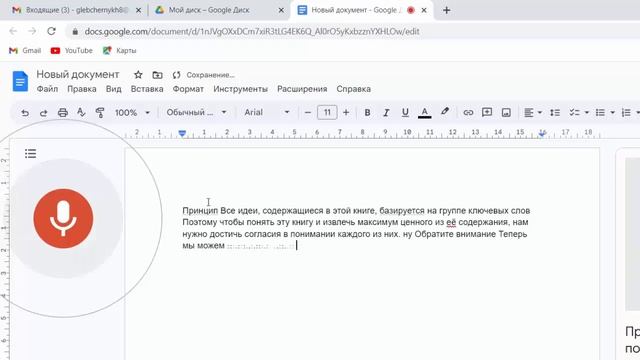Toggle Underline formatting
The image size is (640, 360).
[x=405, y=113]
